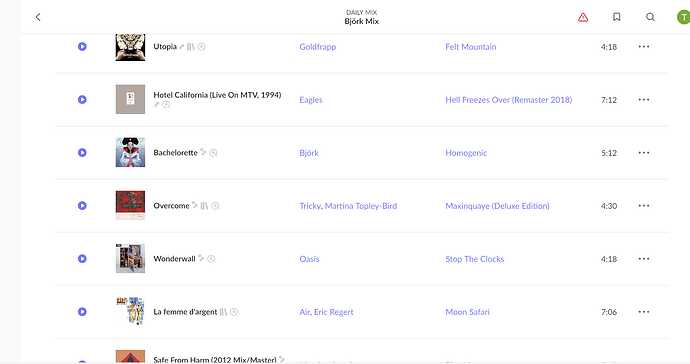
Task: Click the Björk Mix header title
Action: click(x=362, y=21)
